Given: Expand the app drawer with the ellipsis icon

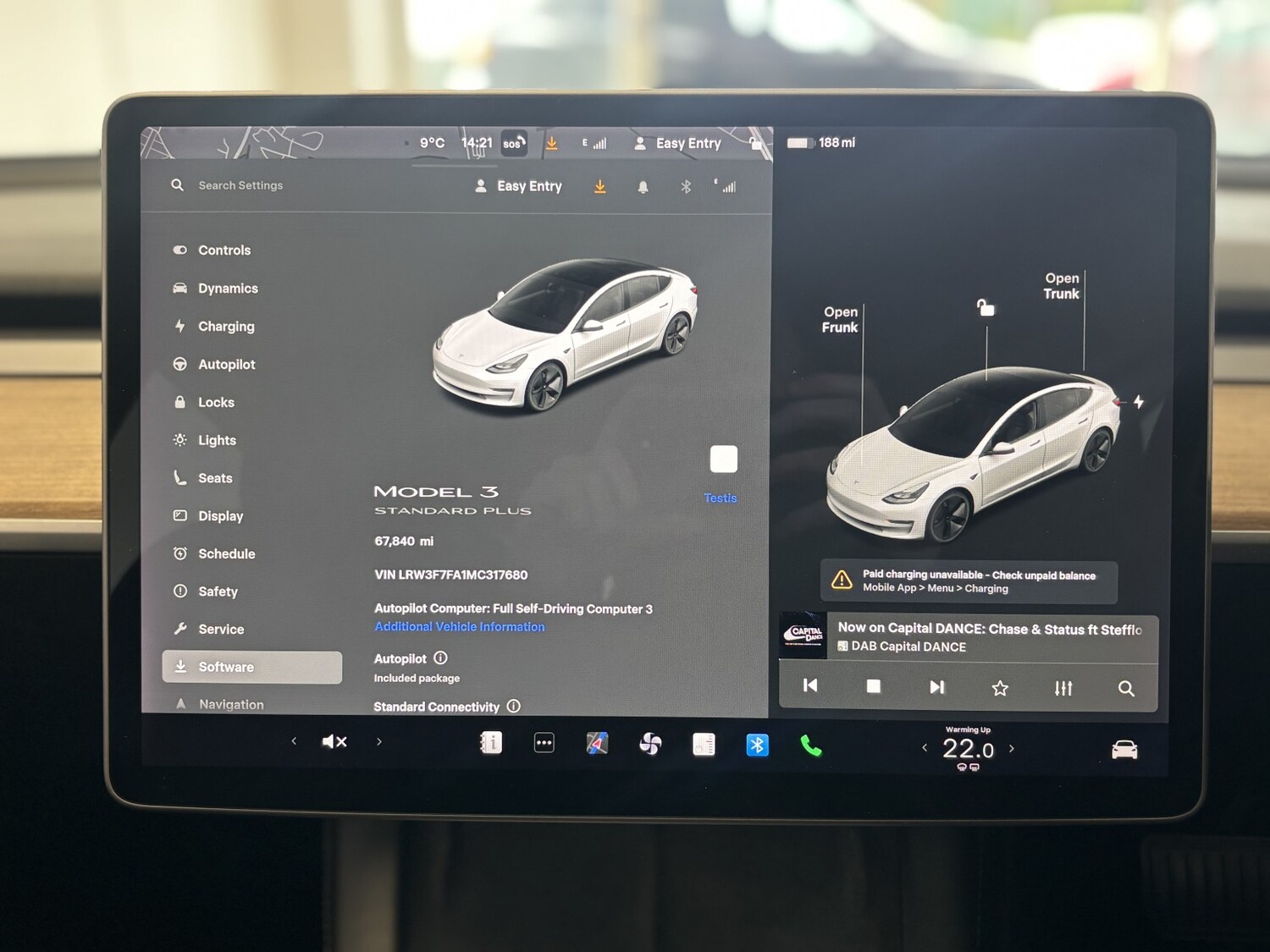Looking at the screenshot, I should coord(544,742).
